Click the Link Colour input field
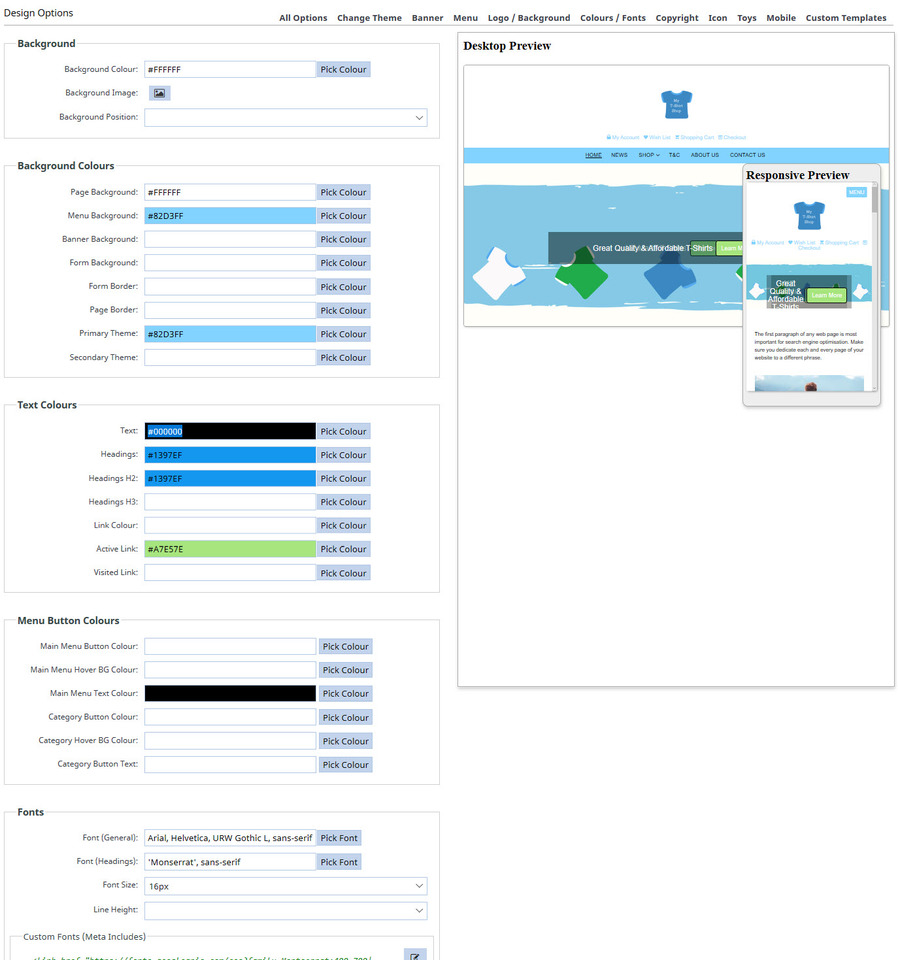This screenshot has height=960, width=898. (x=229, y=525)
